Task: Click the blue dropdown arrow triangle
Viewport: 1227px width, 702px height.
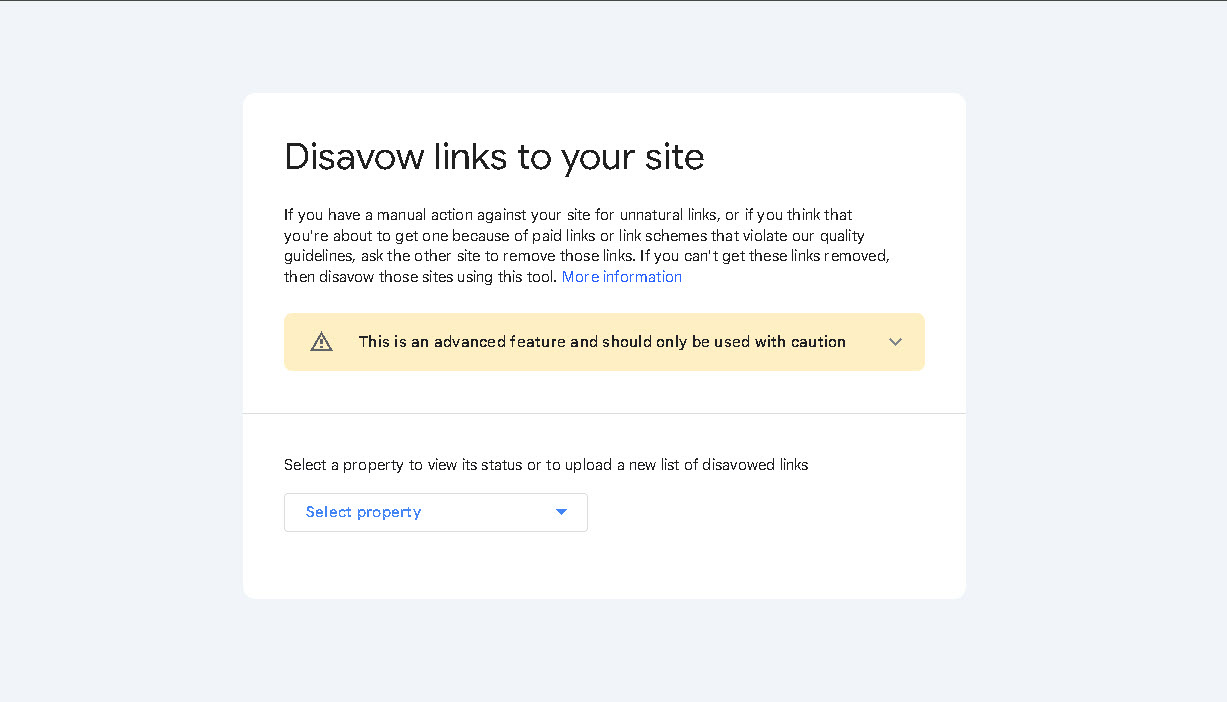Action: pyautogui.click(x=561, y=512)
